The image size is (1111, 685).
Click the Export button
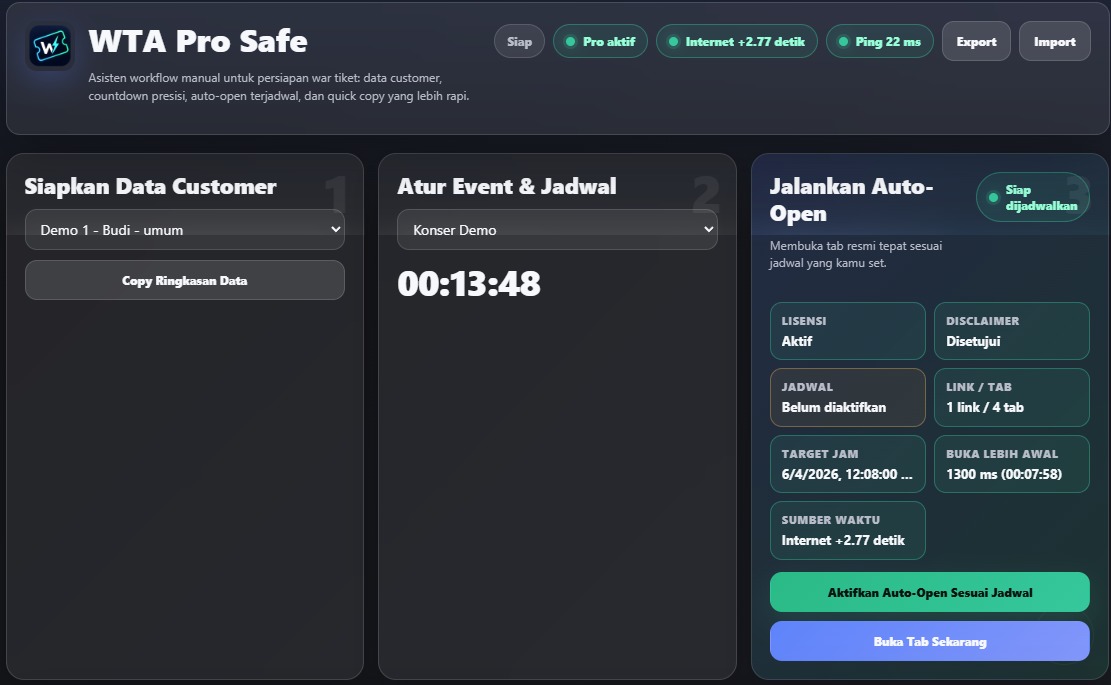[976, 42]
